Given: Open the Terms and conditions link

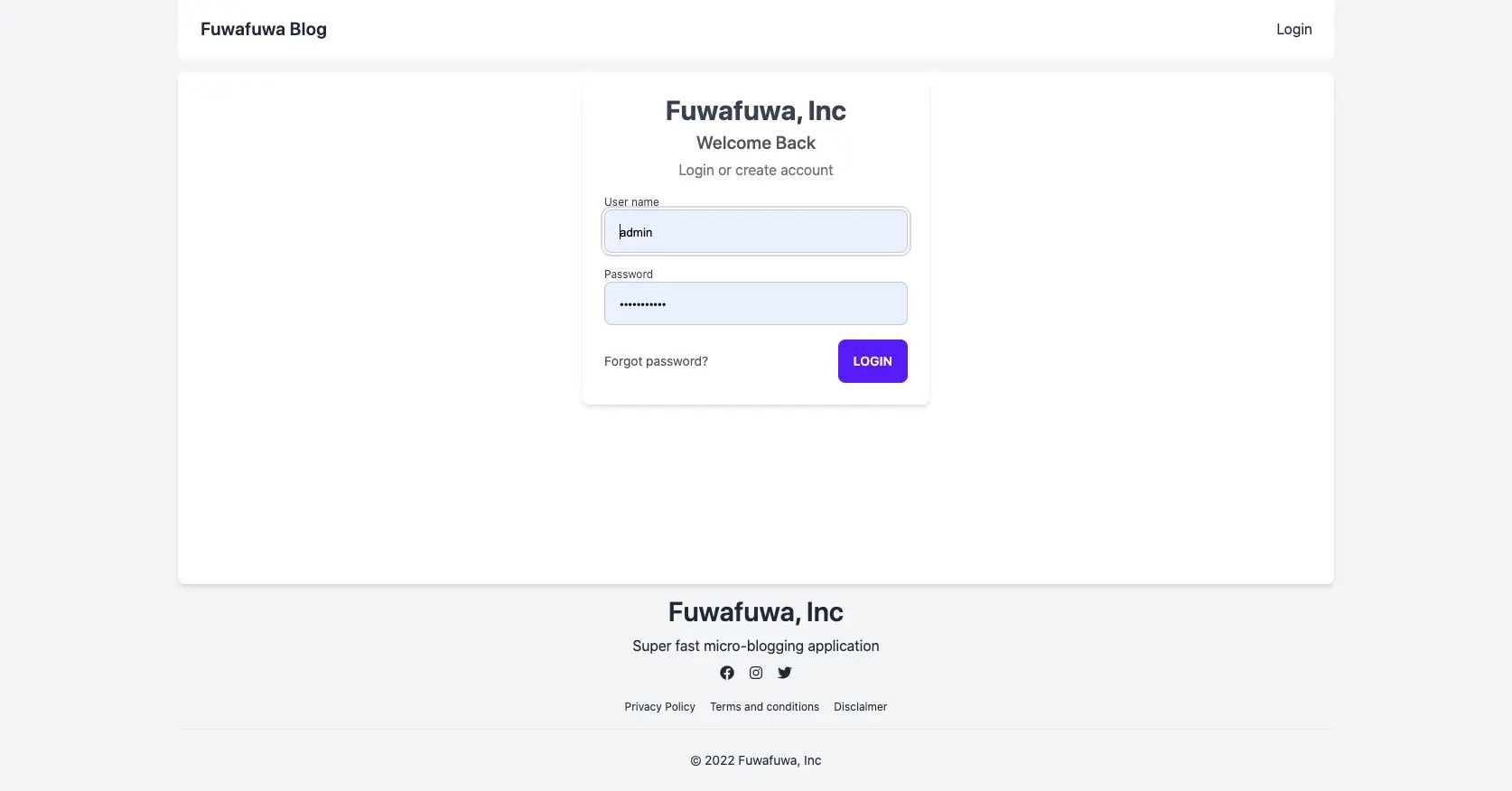Looking at the screenshot, I should coord(764,707).
